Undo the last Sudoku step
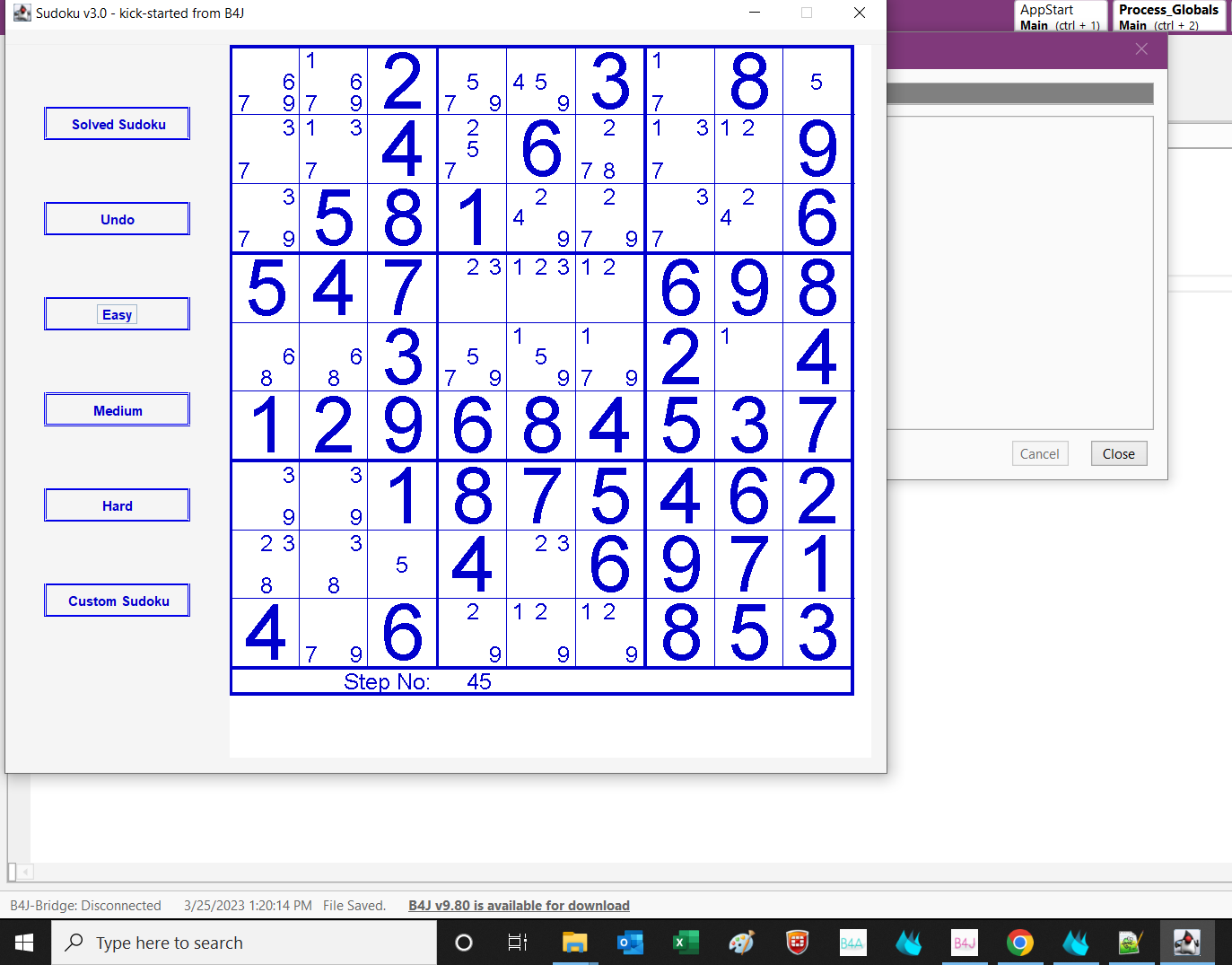Viewport: 1232px width, 965px height. point(118,219)
